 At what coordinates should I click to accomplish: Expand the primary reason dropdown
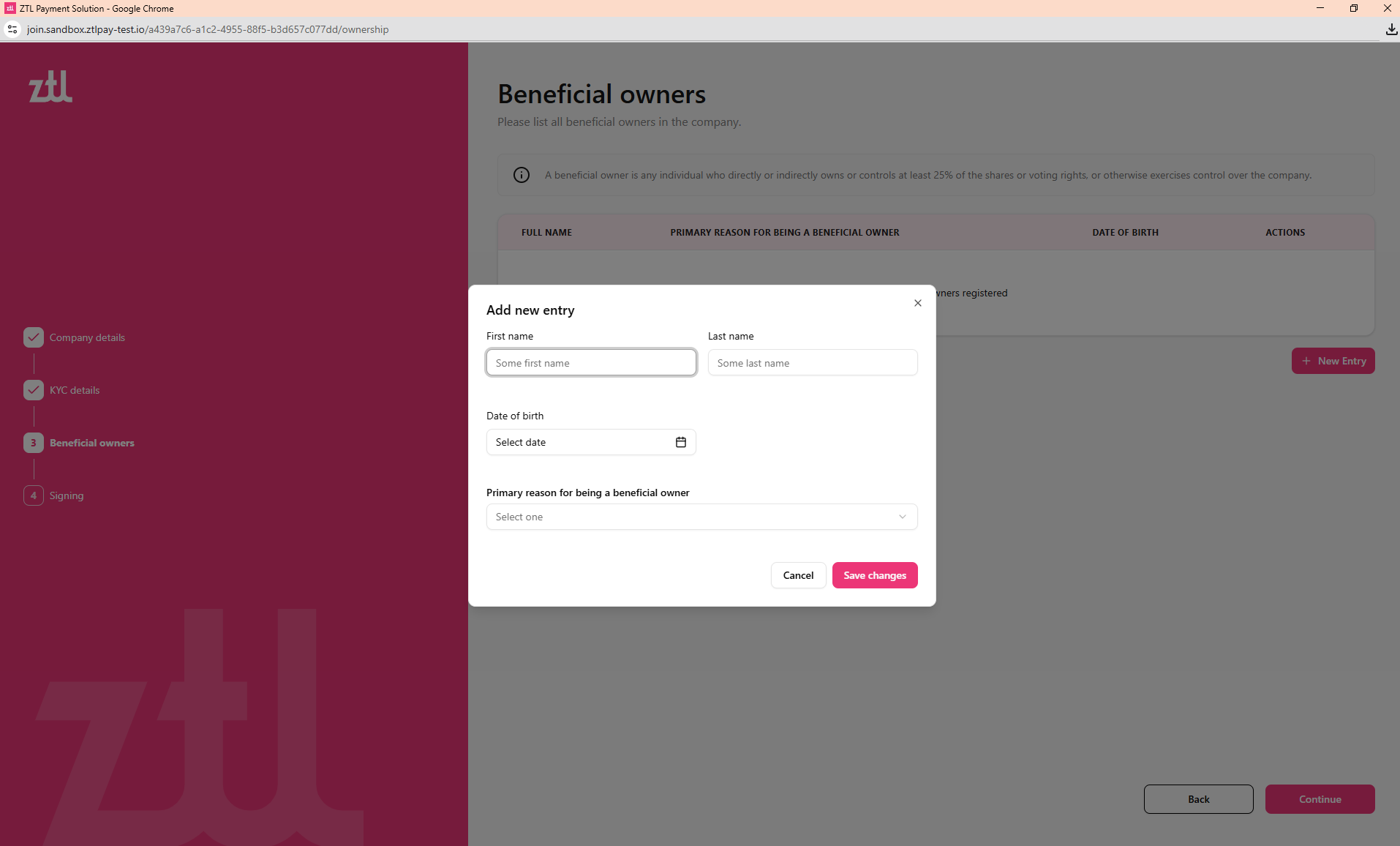coord(701,517)
